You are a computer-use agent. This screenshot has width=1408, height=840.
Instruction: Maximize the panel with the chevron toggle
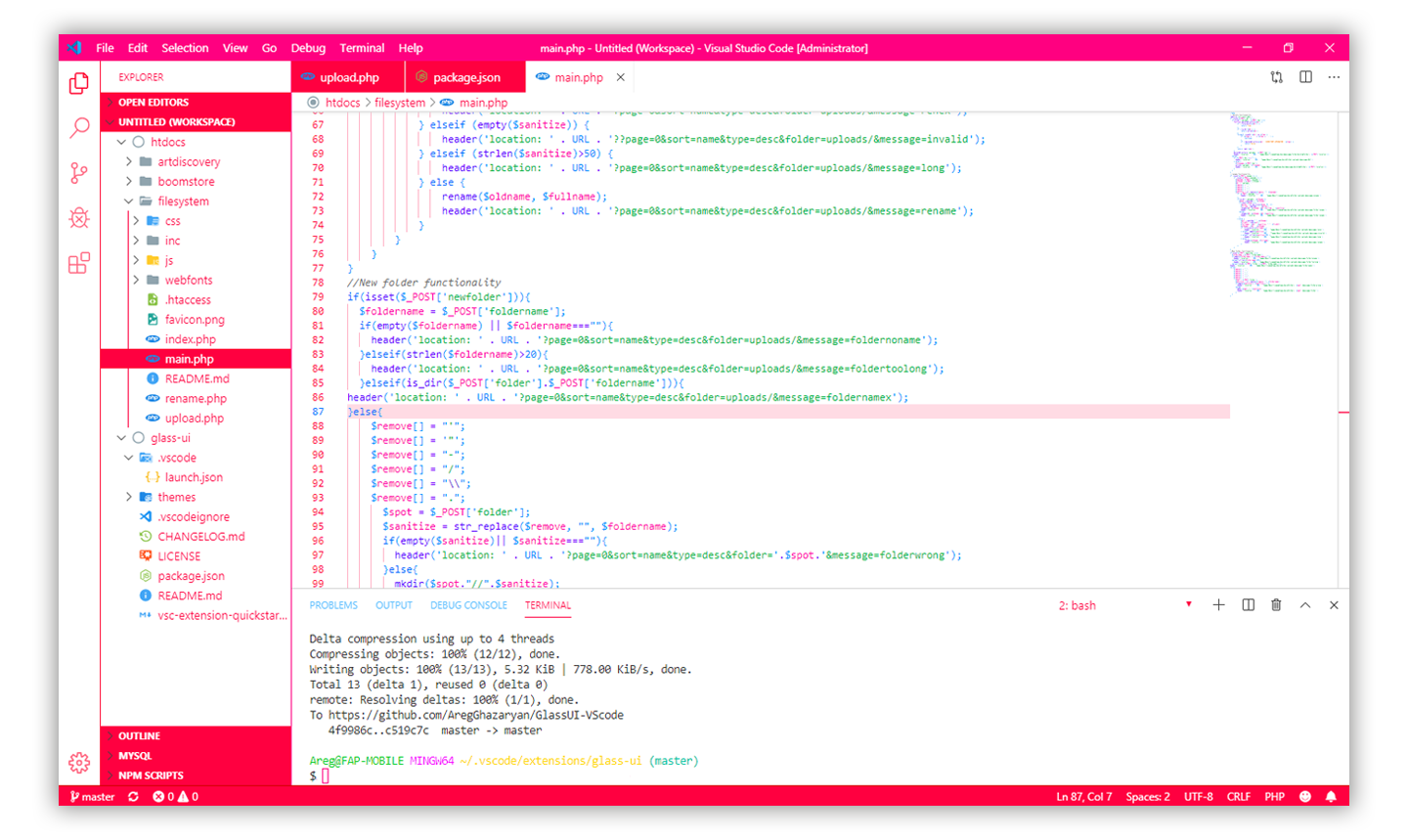(1305, 604)
